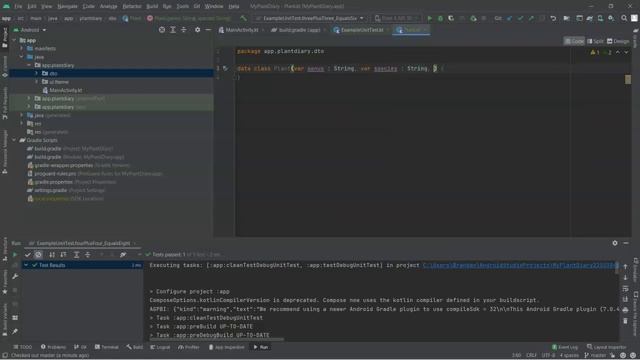
Task: Expand the dto package folder
Action: [x=37, y=73]
